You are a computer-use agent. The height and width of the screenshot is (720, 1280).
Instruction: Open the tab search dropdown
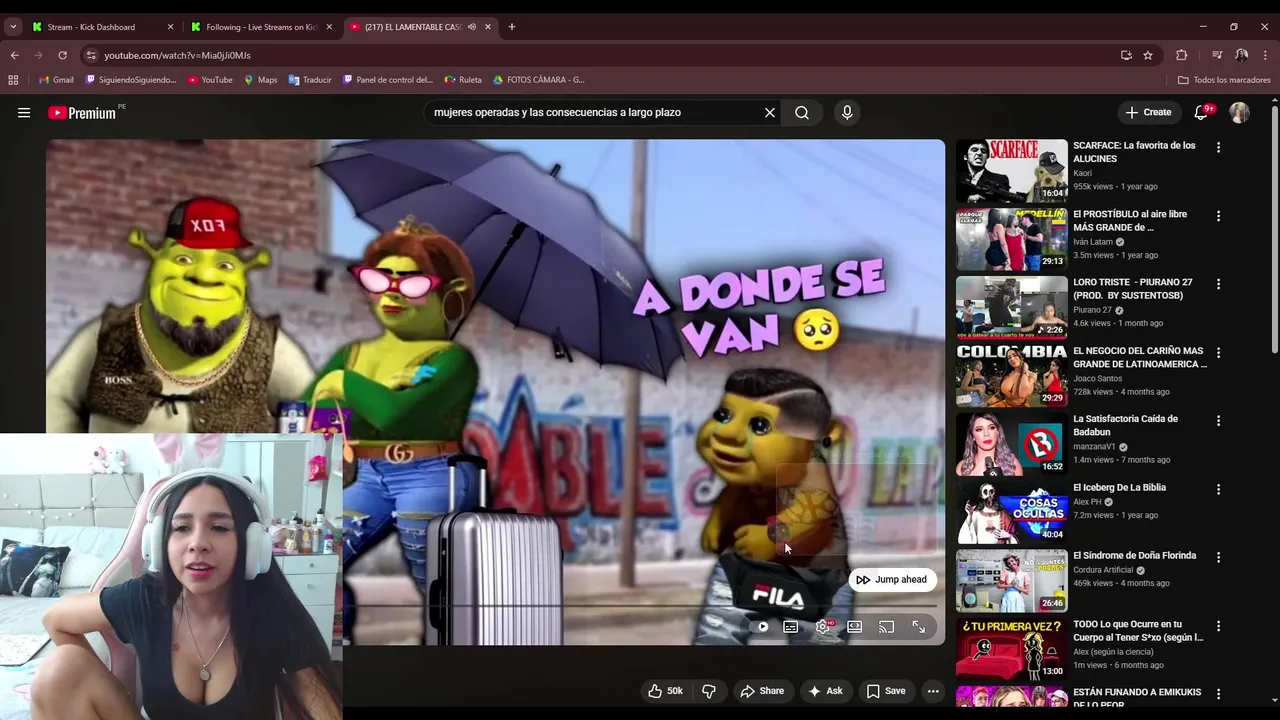(13, 27)
